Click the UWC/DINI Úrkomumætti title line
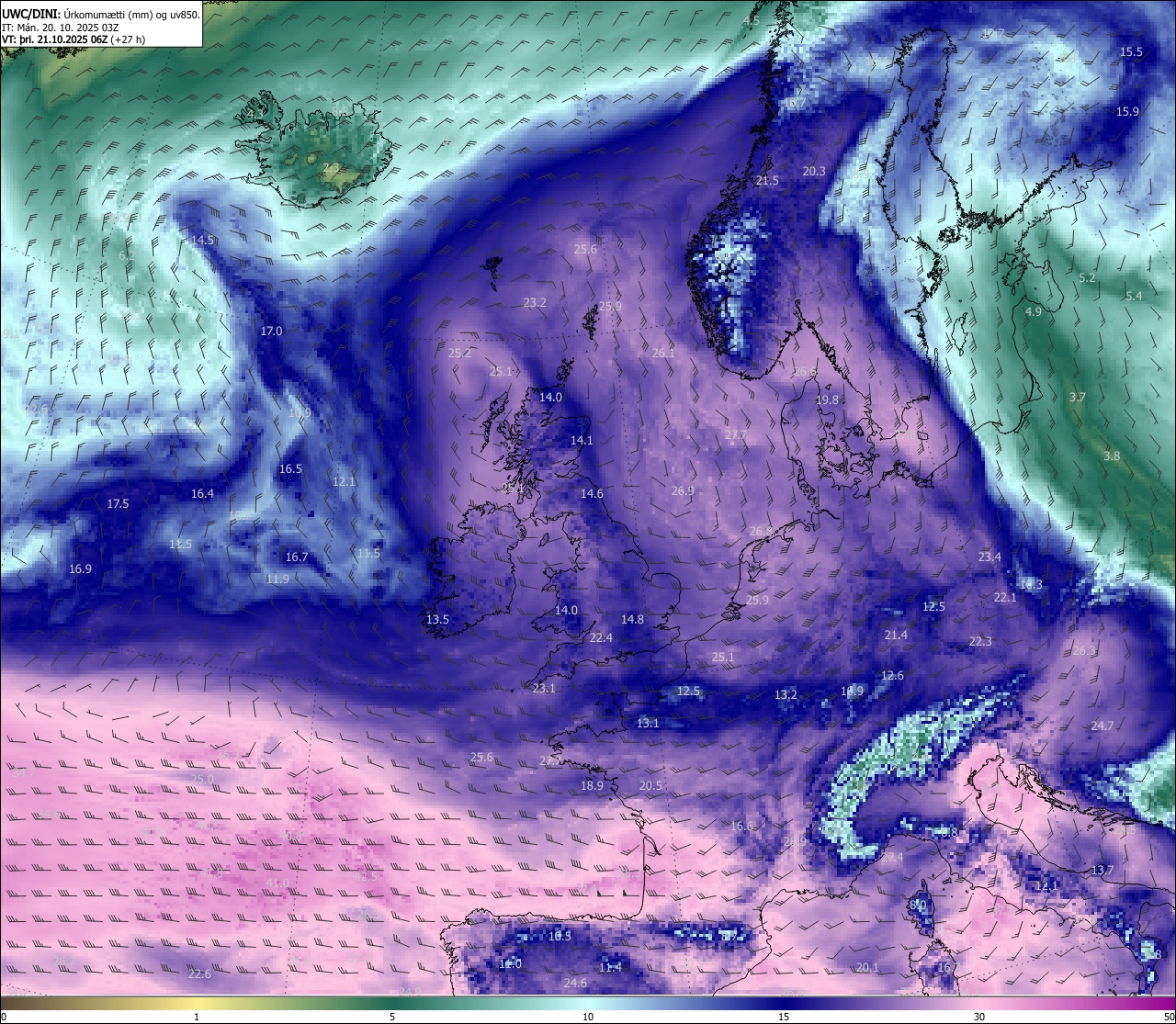Screen dimensions: 1176x1024 pyautogui.click(x=100, y=14)
